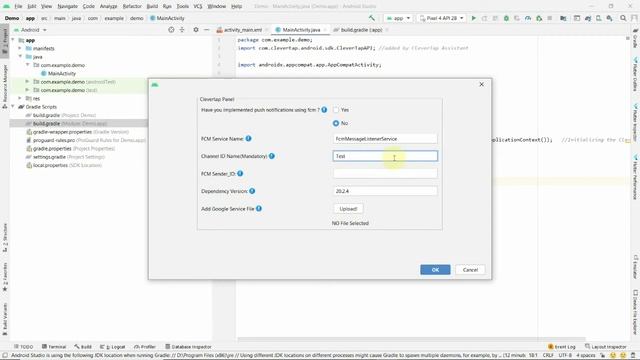Screen dimensions: 640x360
Task: Switch to the activity_main.xml editor tab
Action: [242, 30]
